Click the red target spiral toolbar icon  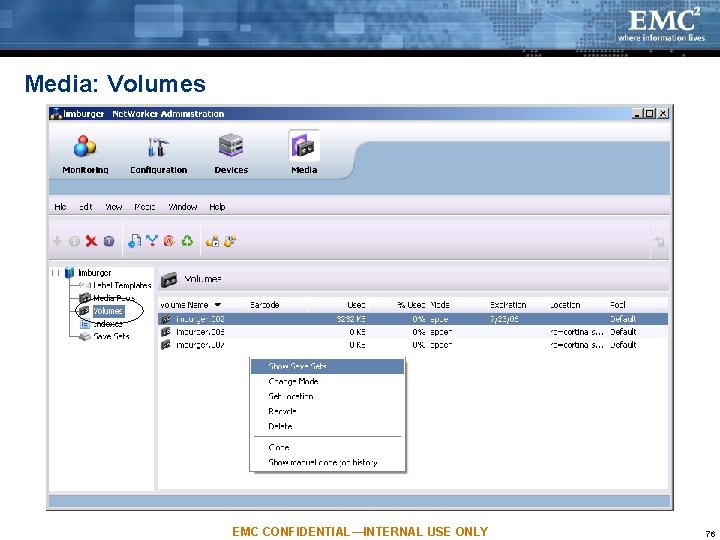point(169,241)
